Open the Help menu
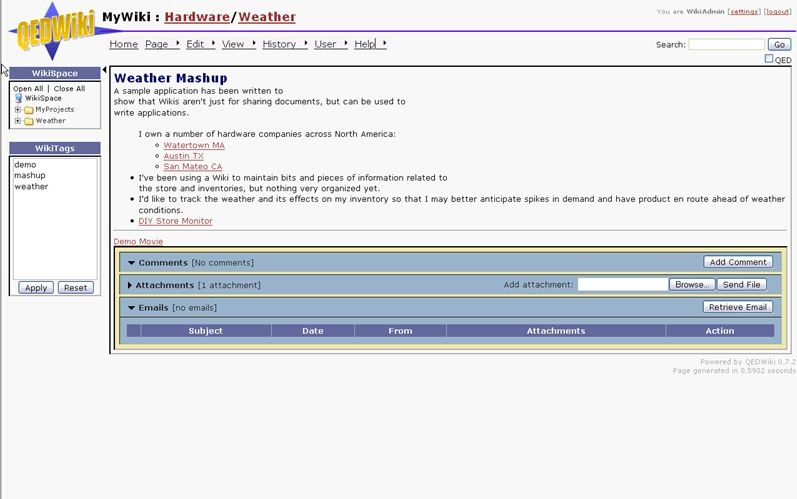 (x=365, y=44)
